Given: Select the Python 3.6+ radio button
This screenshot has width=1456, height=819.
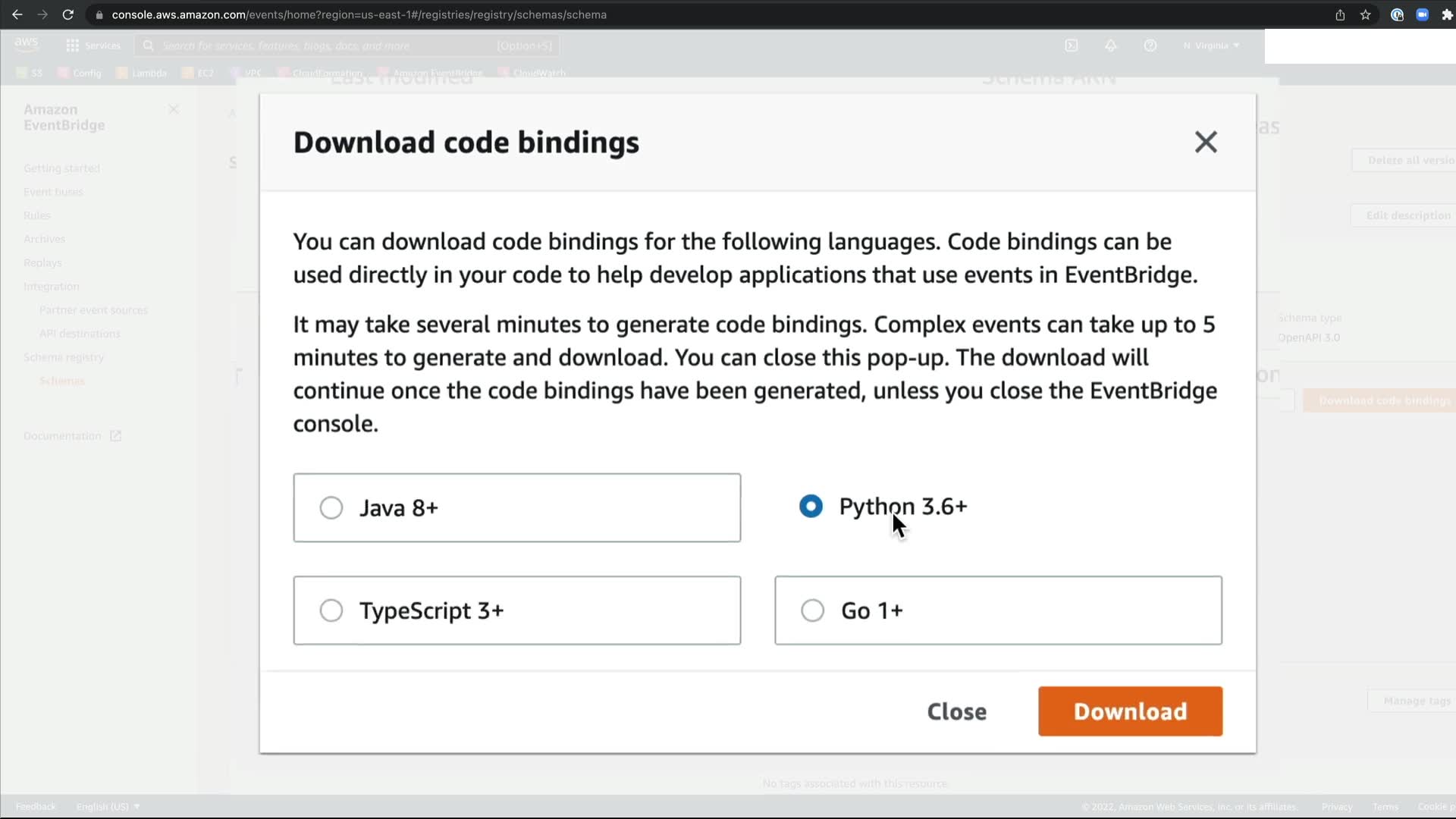Looking at the screenshot, I should click(811, 506).
